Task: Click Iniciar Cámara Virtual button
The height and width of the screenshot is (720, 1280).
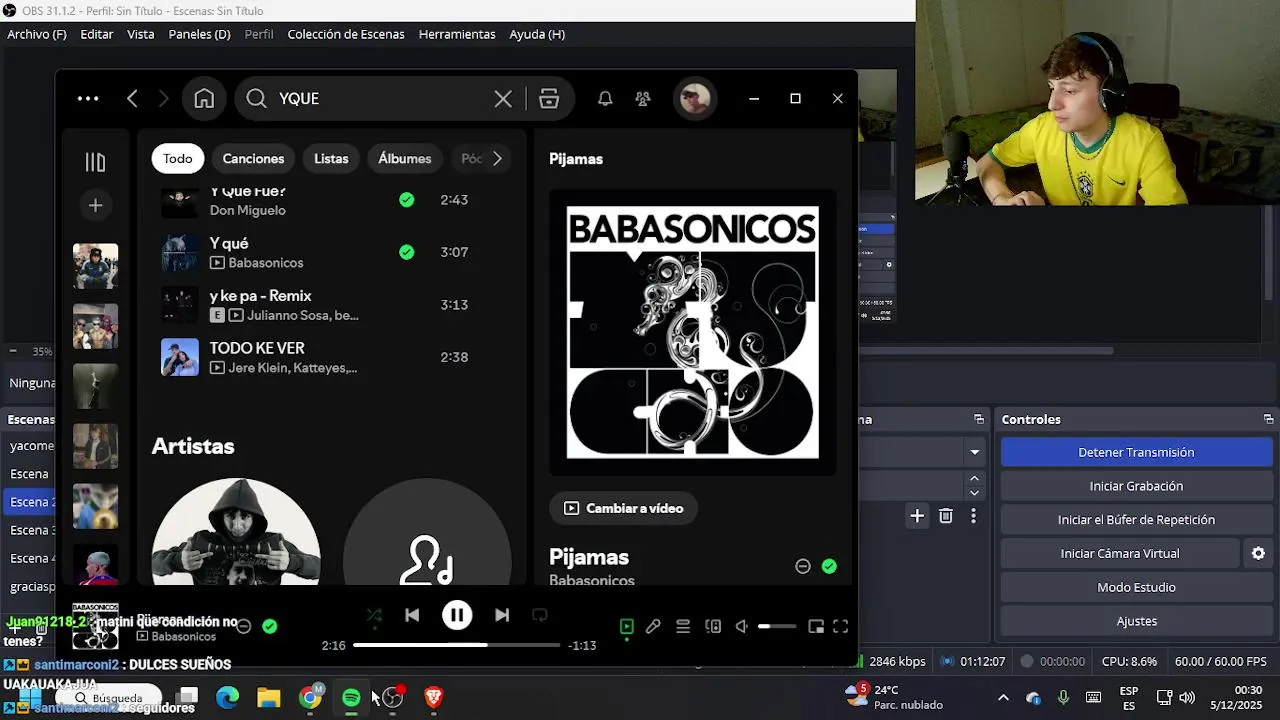Action: (1120, 553)
